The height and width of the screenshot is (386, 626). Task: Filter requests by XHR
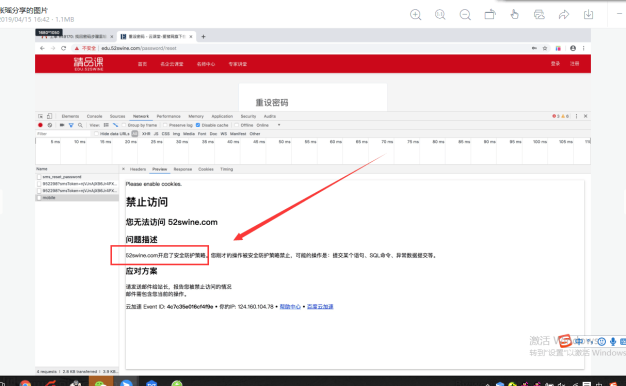(x=146, y=134)
